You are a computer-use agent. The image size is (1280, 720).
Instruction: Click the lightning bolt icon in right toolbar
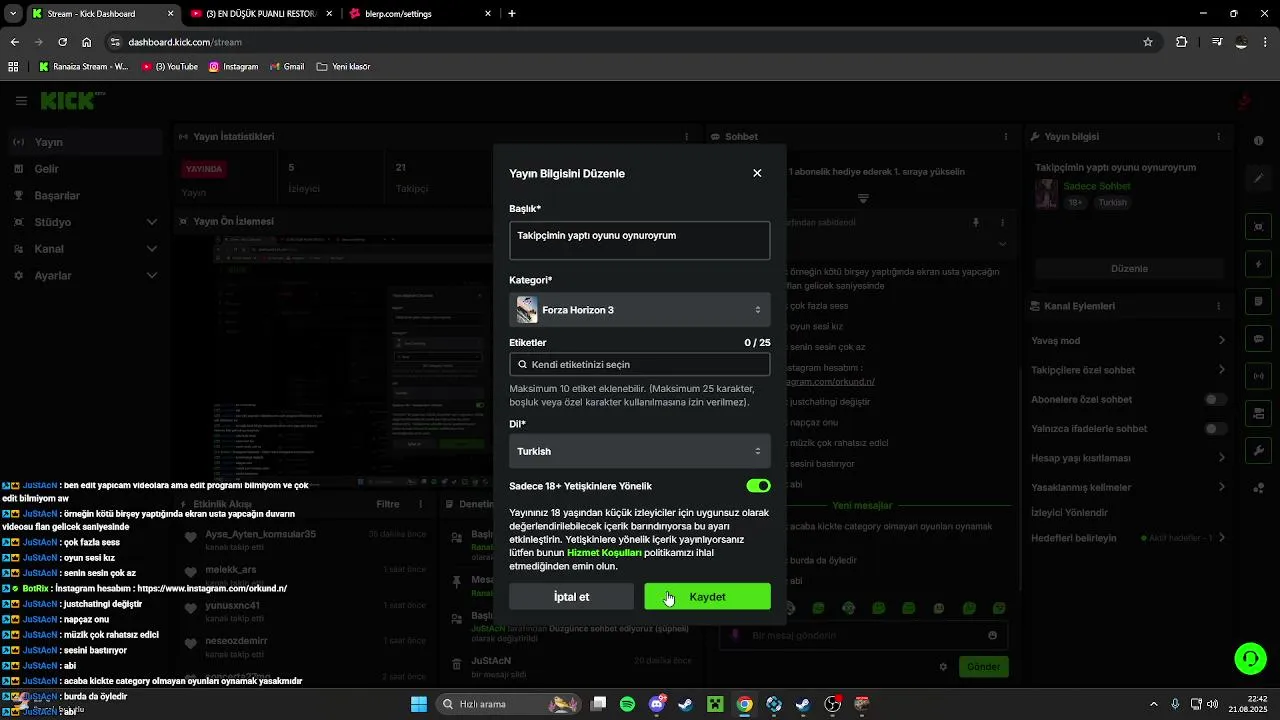[1258, 264]
